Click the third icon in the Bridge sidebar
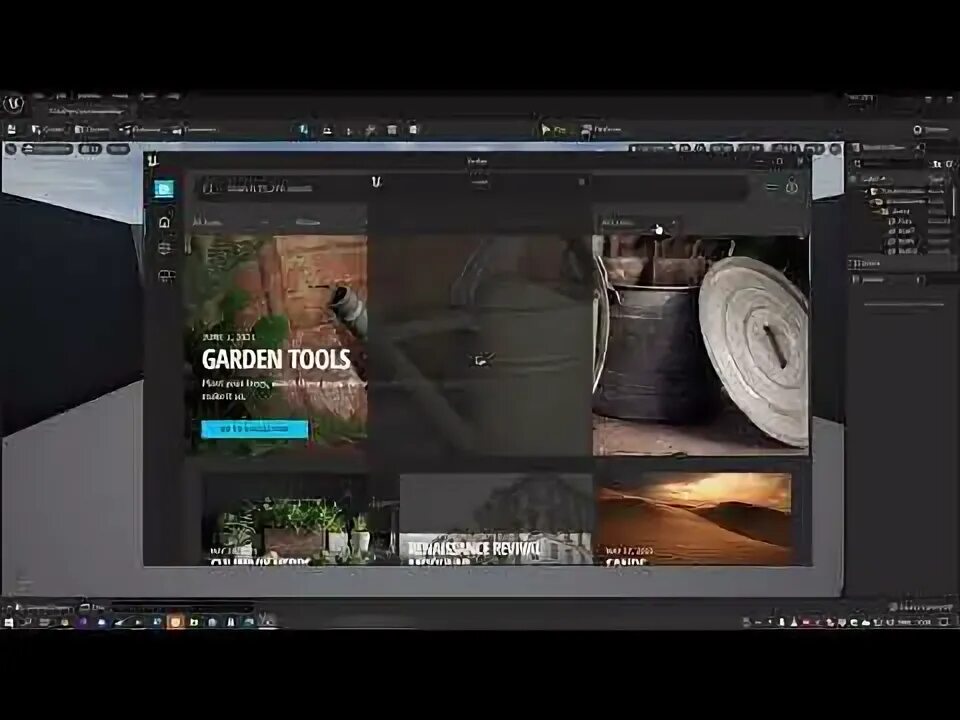The height and width of the screenshot is (720, 960). (165, 249)
